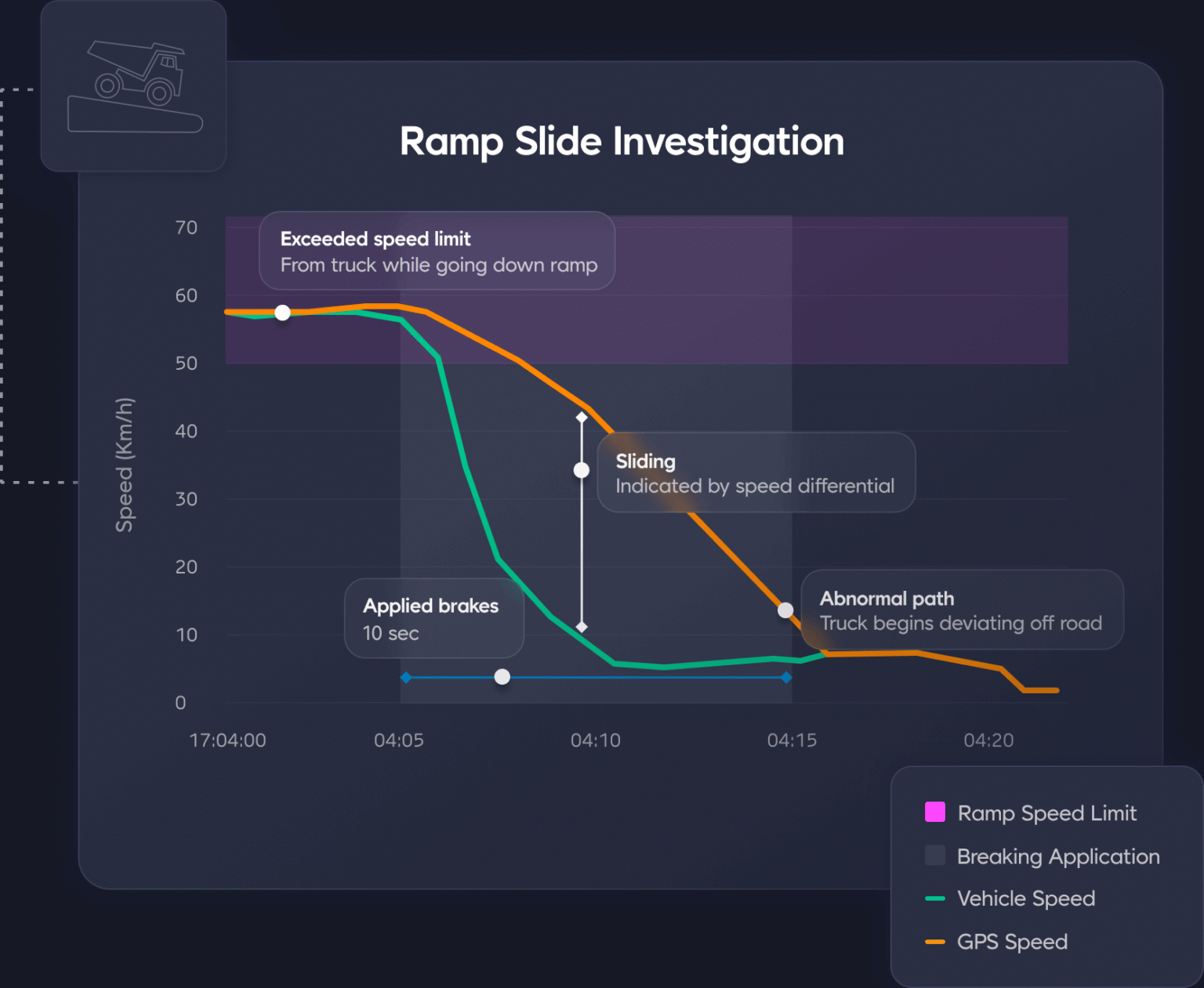Click top white diamond of differential line
This screenshot has height=988, width=1204.
tap(582, 418)
